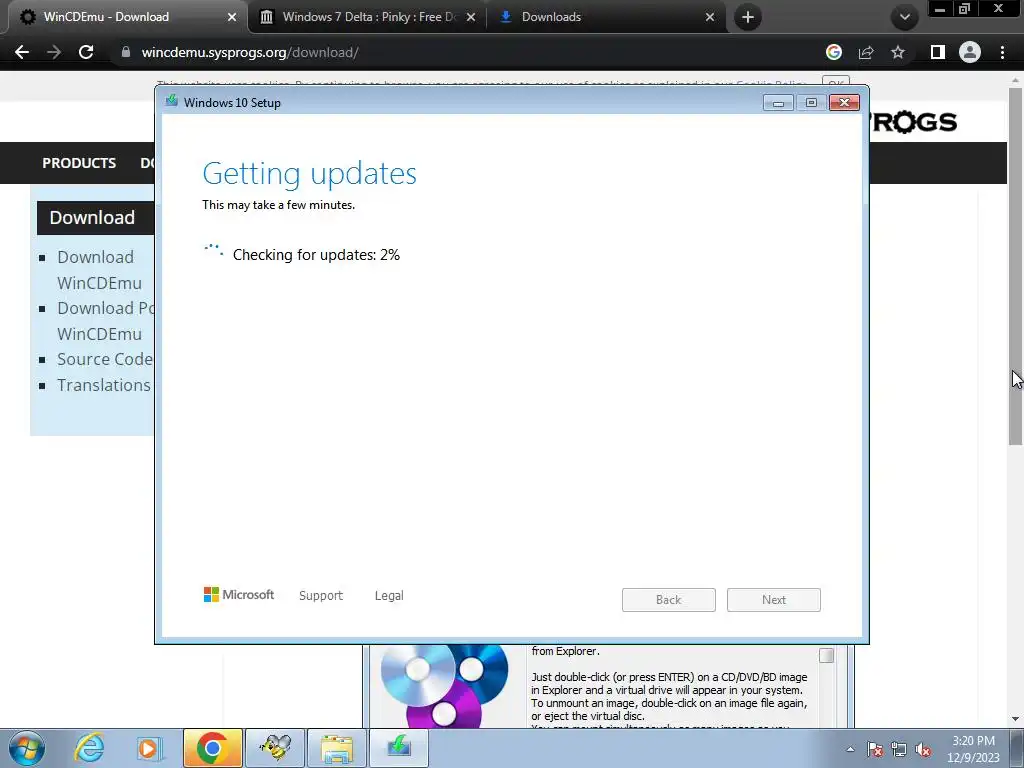Open Chrome side panel icon
Screen dimensions: 1024x768
[938, 52]
